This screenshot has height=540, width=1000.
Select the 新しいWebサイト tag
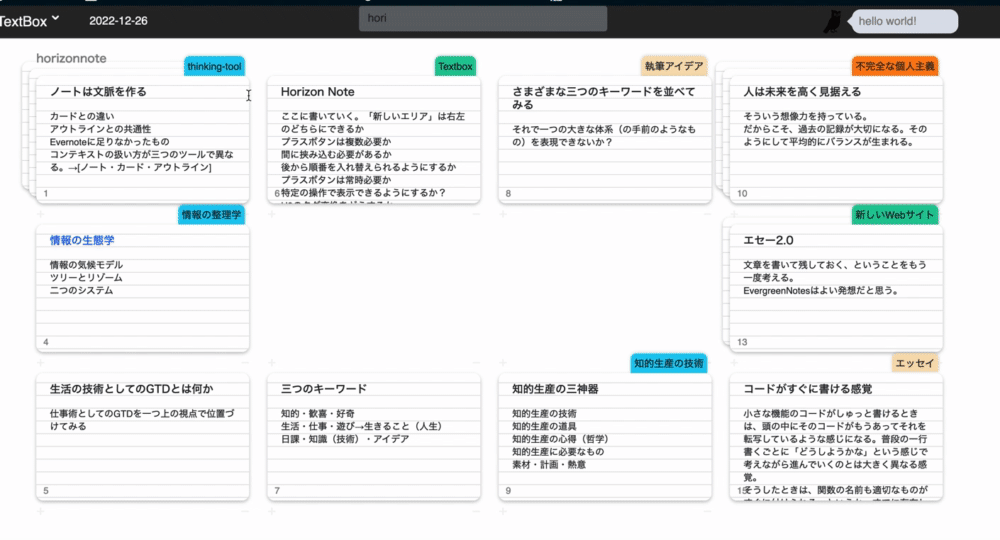tap(895, 215)
